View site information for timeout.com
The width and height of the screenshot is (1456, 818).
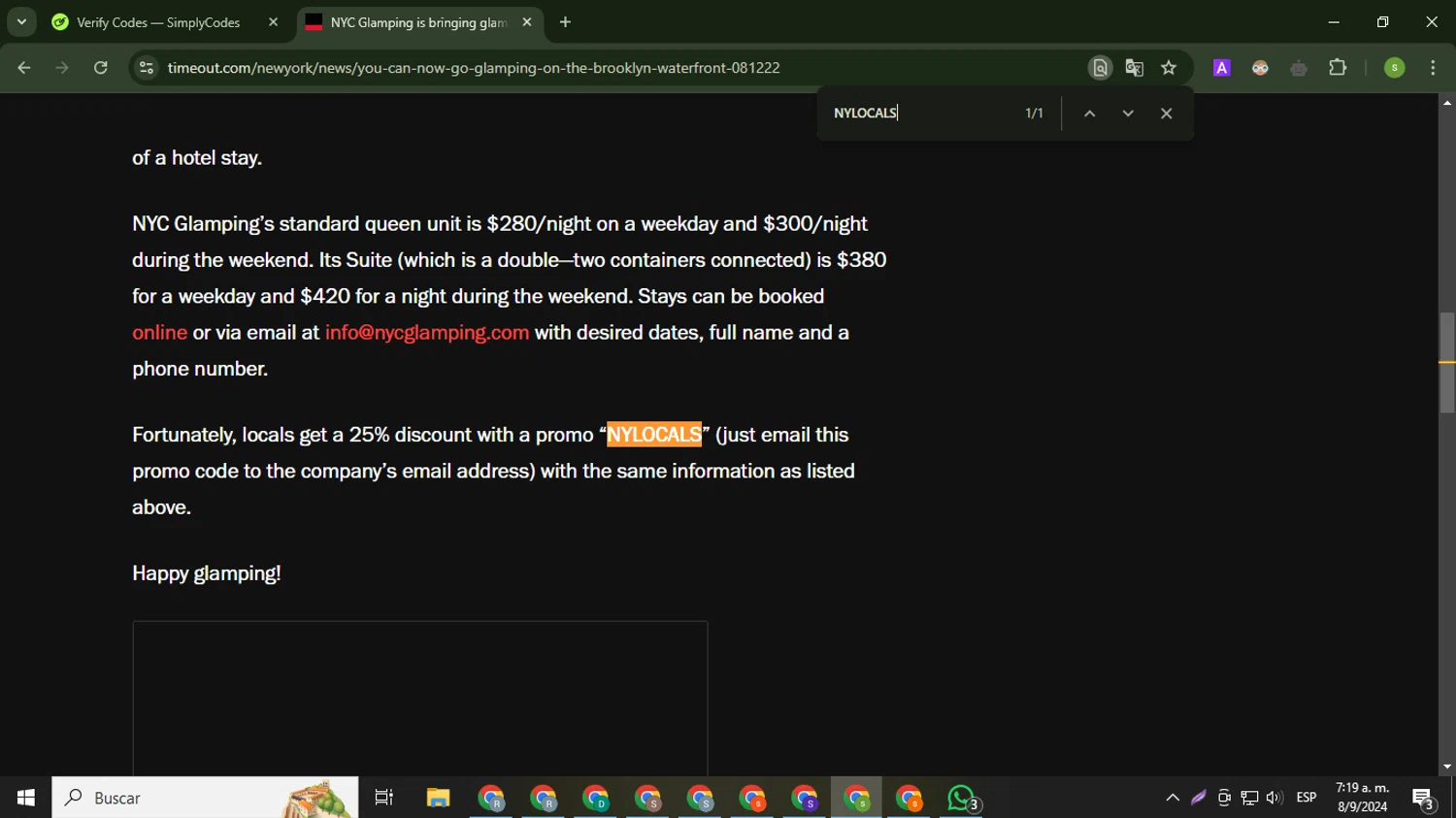point(147,68)
